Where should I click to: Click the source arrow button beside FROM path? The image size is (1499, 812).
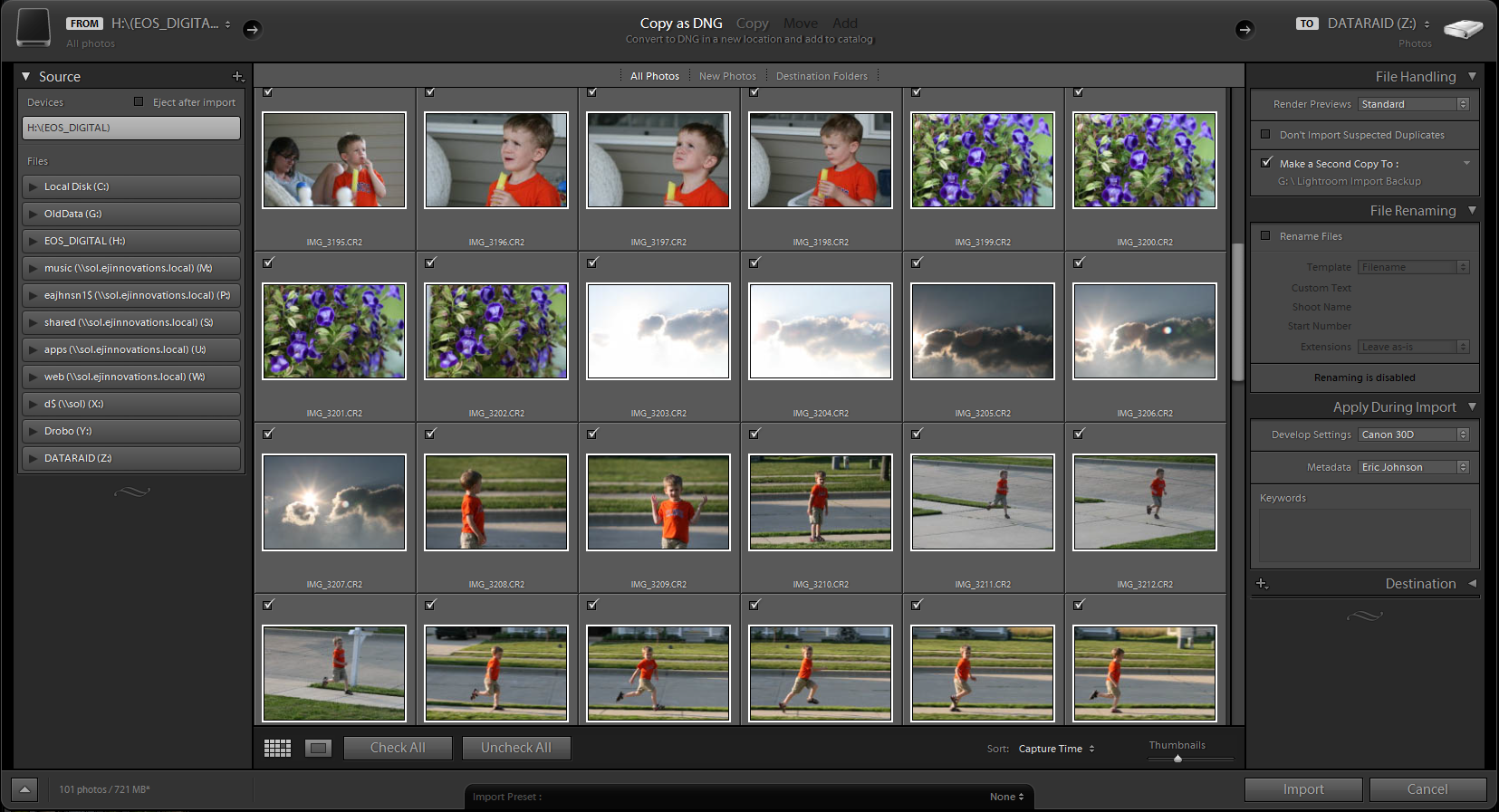[253, 29]
